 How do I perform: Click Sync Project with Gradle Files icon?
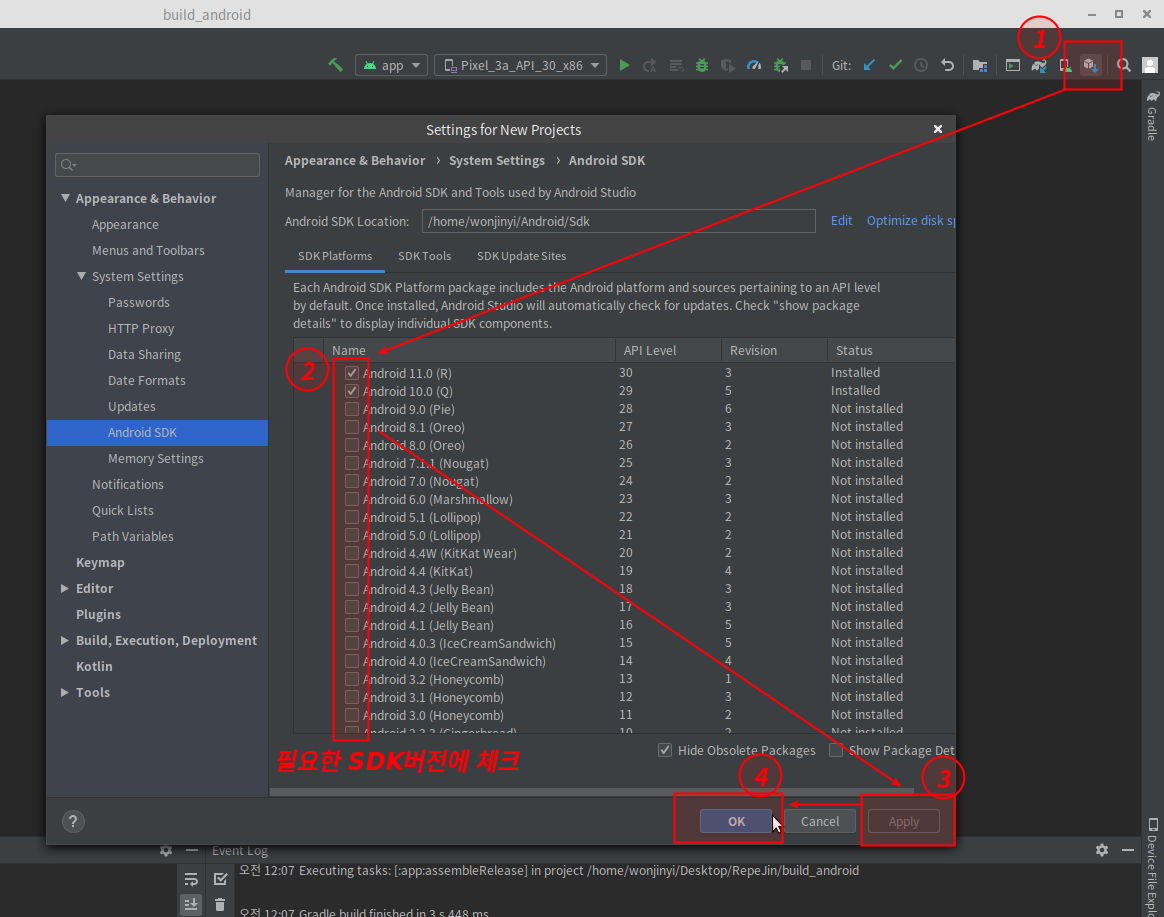[1039, 65]
